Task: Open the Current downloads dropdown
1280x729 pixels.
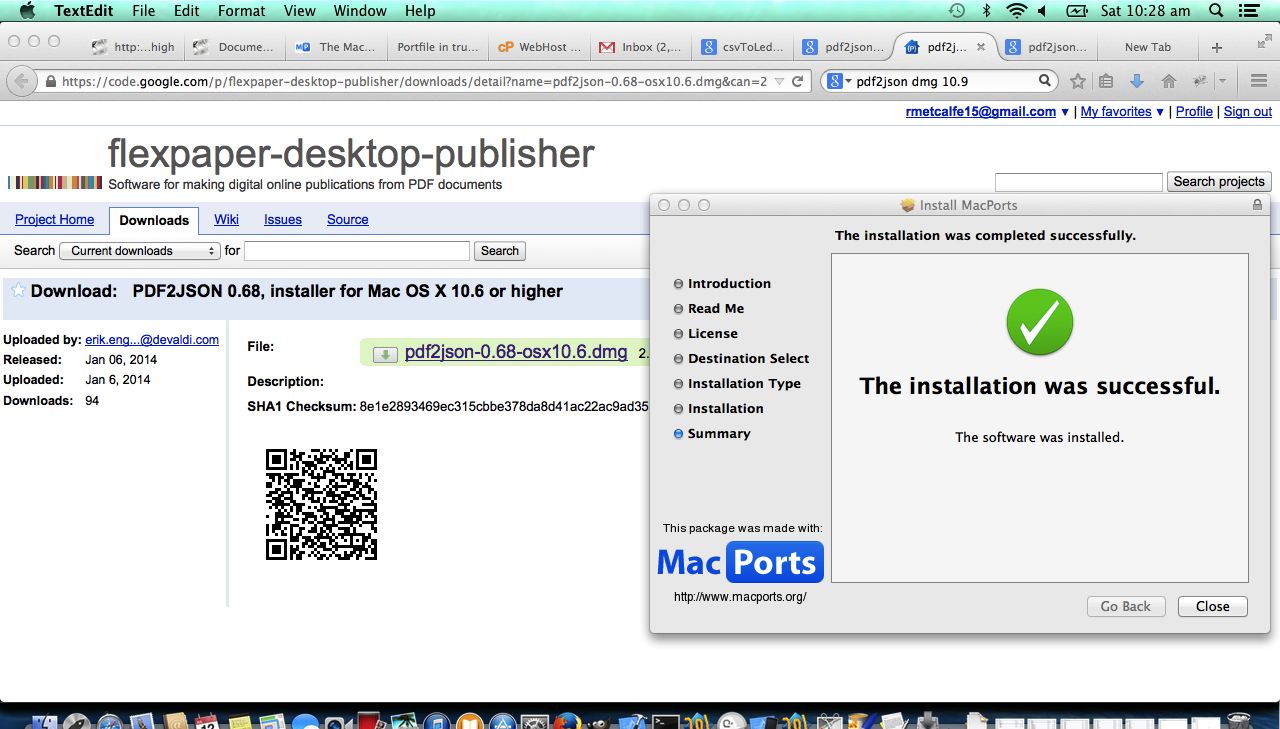Action: (x=140, y=251)
